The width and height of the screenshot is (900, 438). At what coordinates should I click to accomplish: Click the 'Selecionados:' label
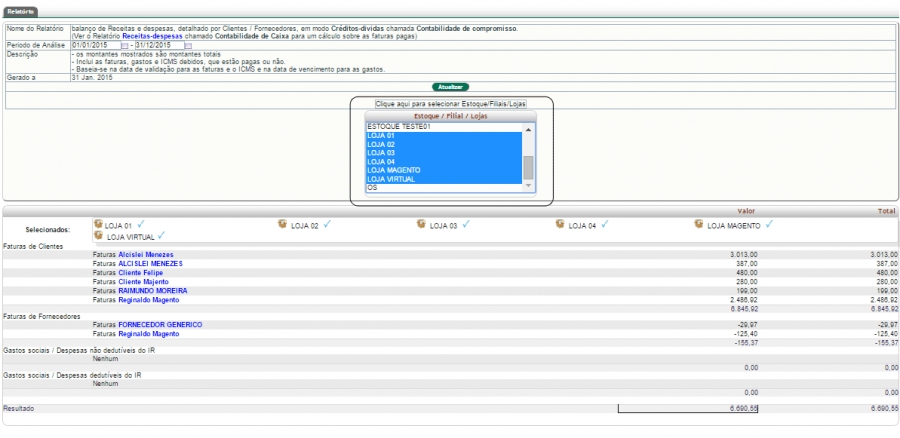(48, 230)
